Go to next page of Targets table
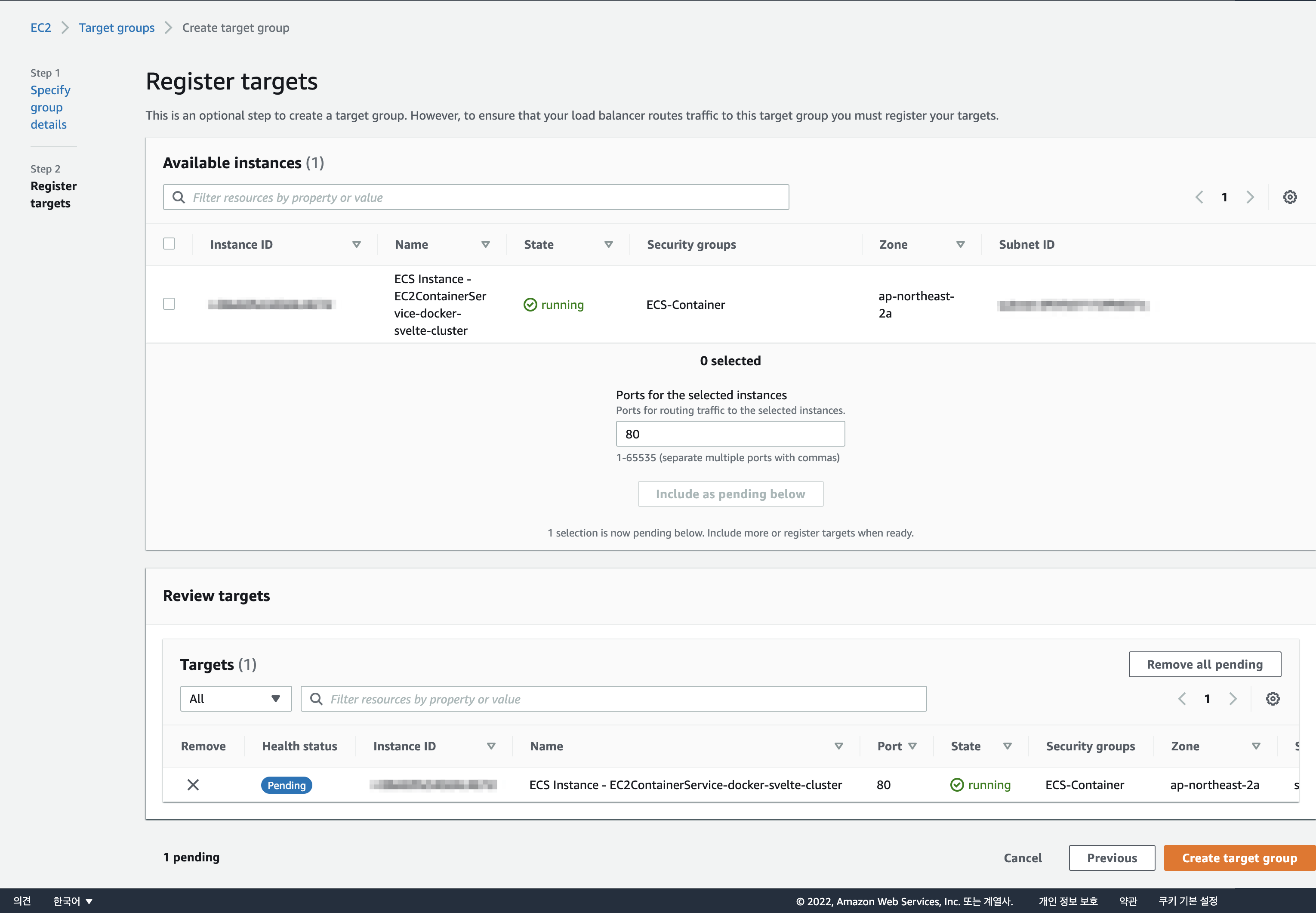This screenshot has width=1316, height=913. click(1233, 698)
